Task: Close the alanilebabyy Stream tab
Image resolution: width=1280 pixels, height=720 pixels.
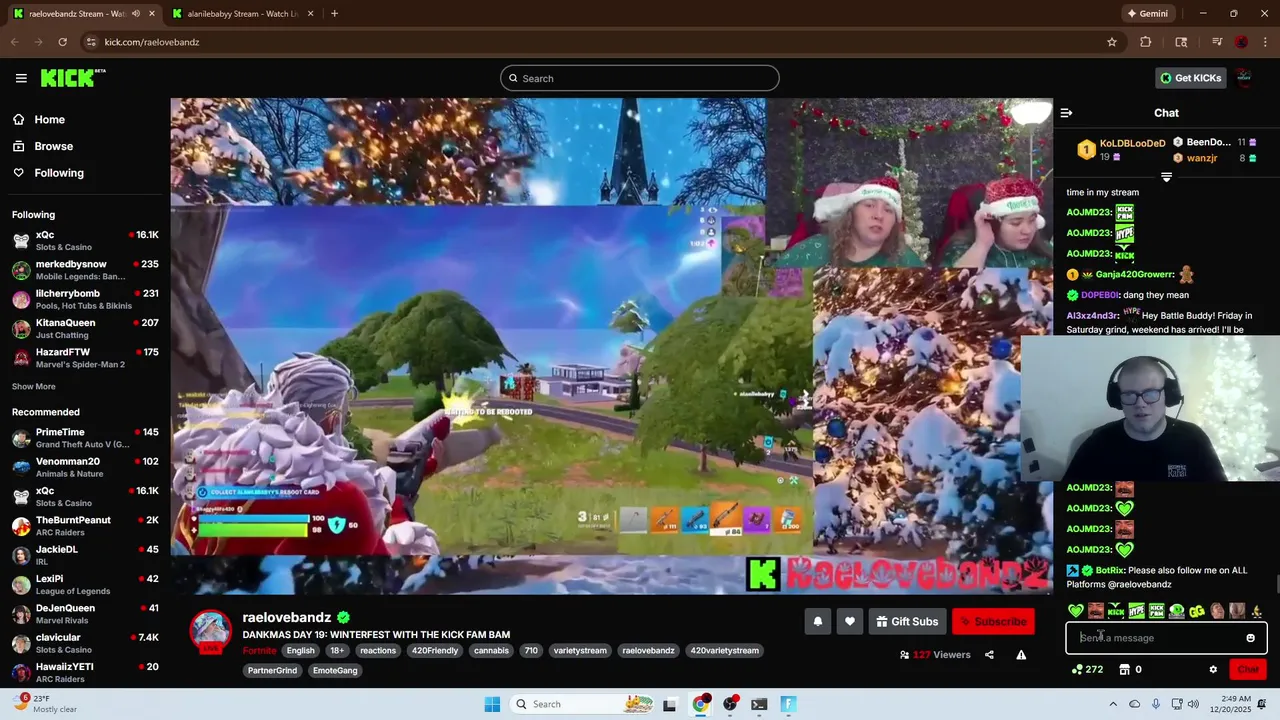Action: 310,14
